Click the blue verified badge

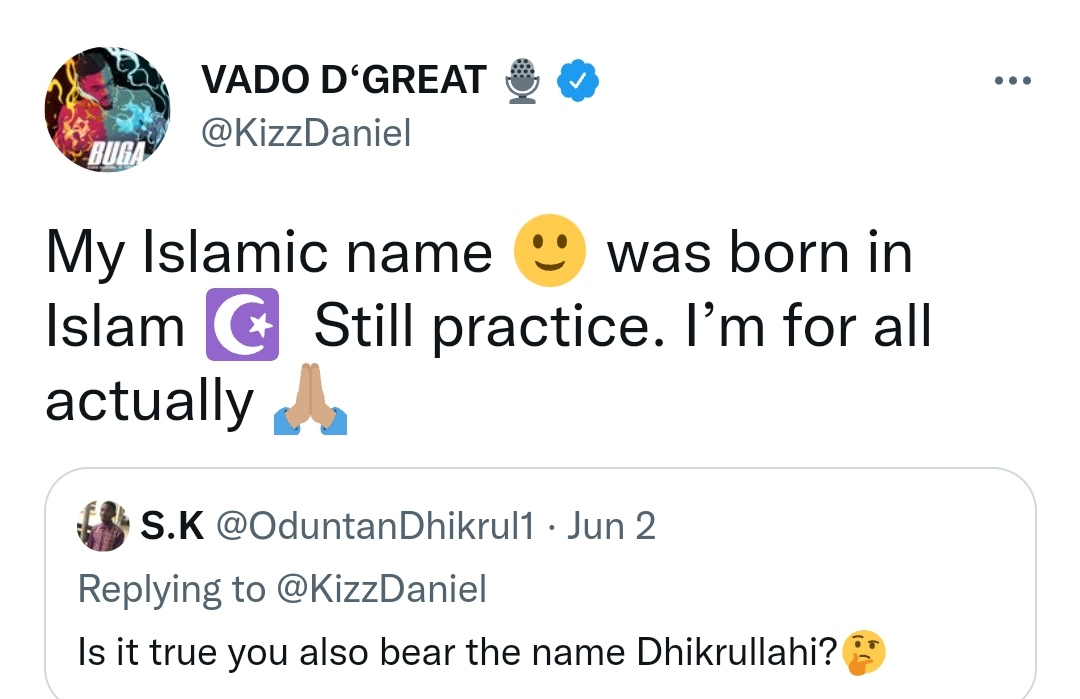tap(576, 81)
